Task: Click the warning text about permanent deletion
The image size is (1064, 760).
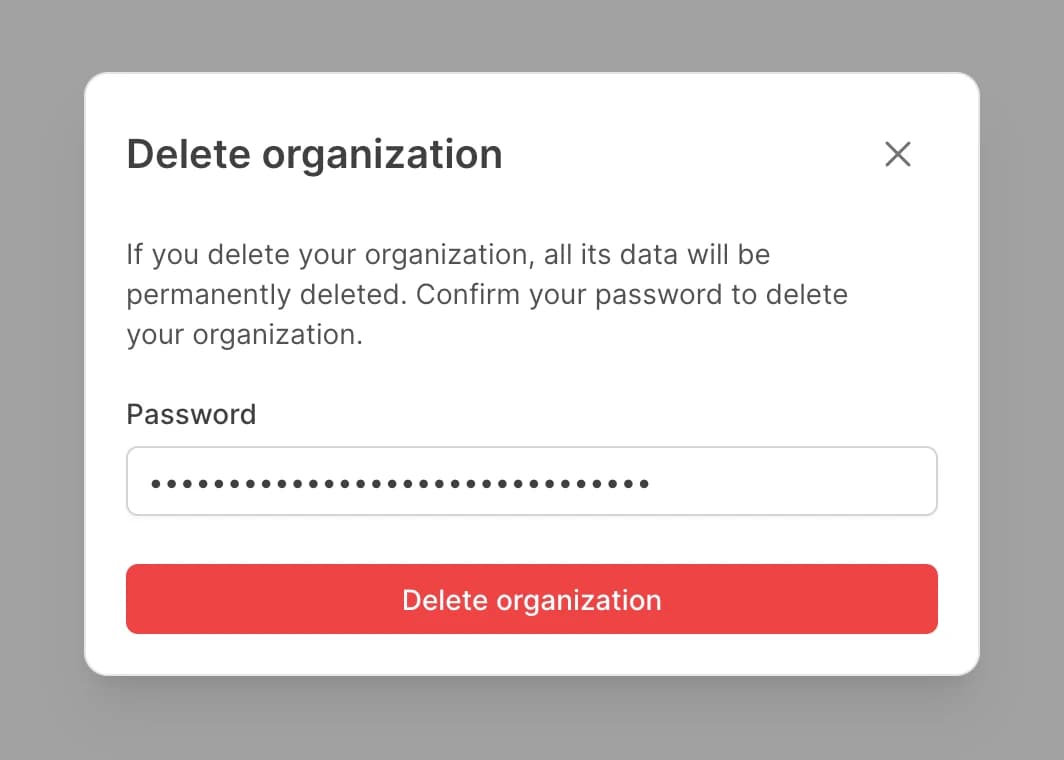Action: click(x=487, y=294)
